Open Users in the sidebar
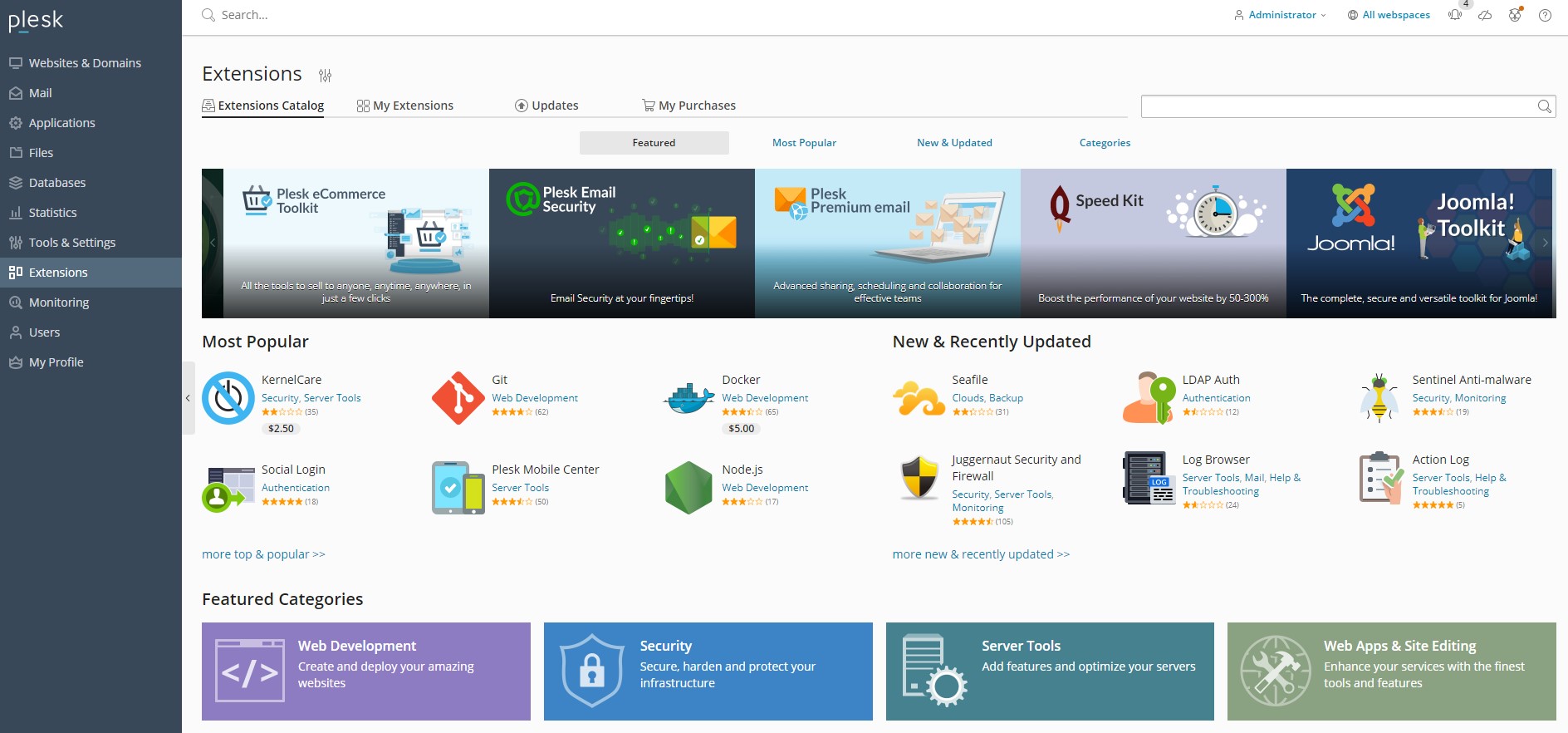This screenshot has height=733, width=1568. [x=91, y=332]
